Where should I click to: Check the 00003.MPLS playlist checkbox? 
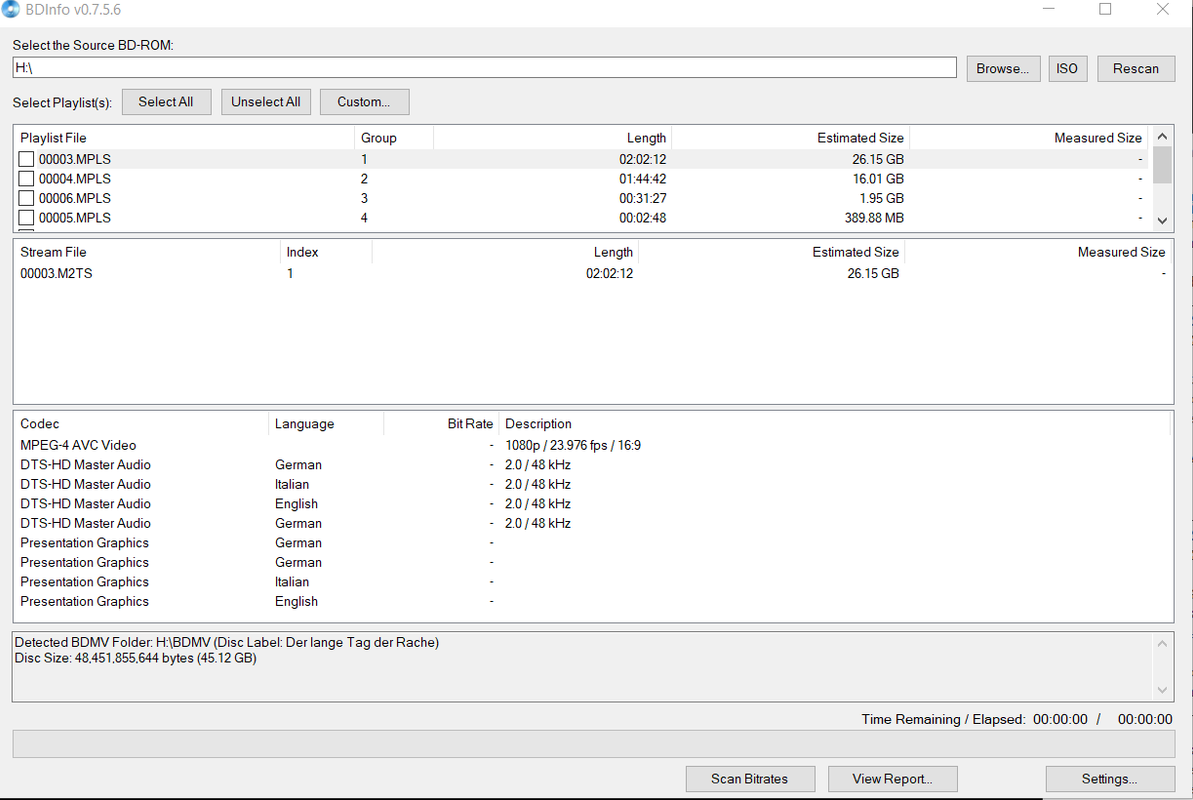[x=26, y=159]
